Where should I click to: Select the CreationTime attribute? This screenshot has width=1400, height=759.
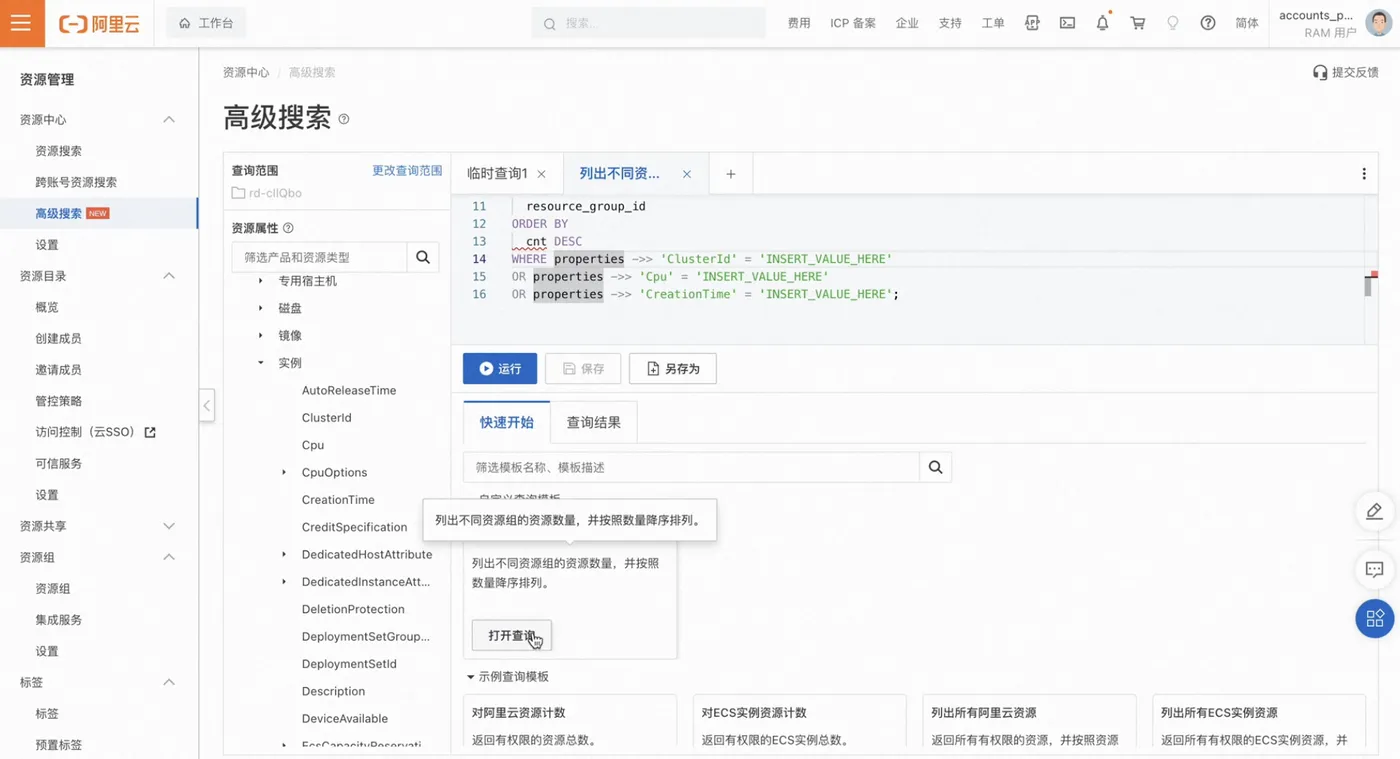(x=338, y=500)
